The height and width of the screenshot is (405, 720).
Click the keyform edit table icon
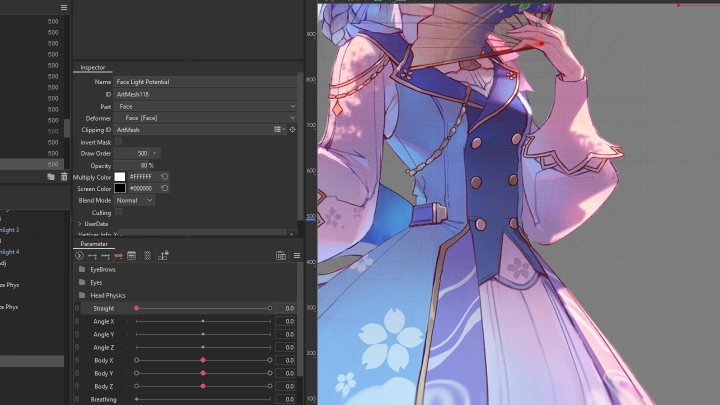pyautogui.click(x=131, y=256)
